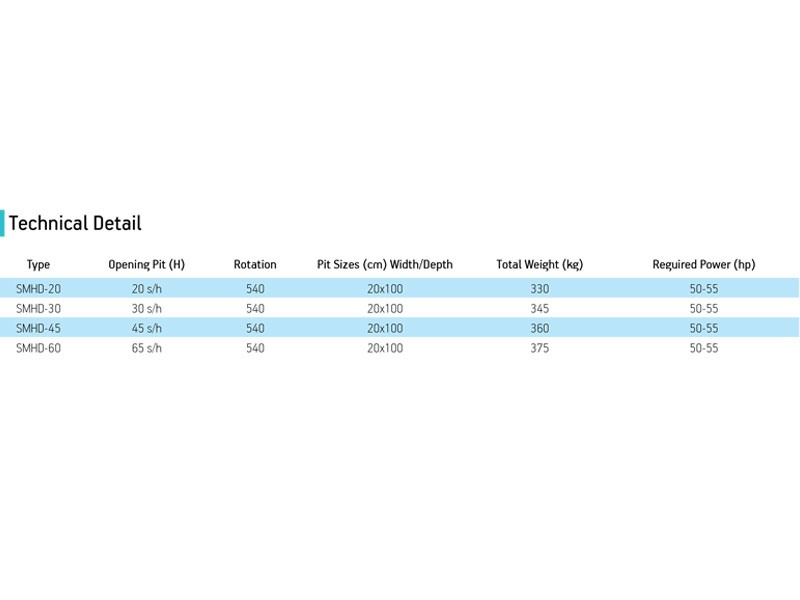Click the teal accent bar beside Technical Detail
The image size is (800, 600).
(x=3, y=223)
